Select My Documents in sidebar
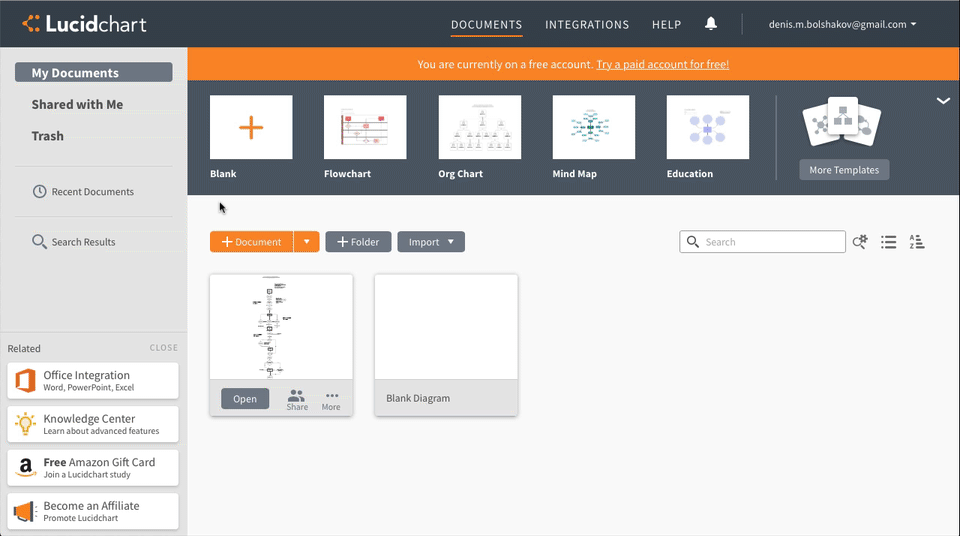 (94, 72)
